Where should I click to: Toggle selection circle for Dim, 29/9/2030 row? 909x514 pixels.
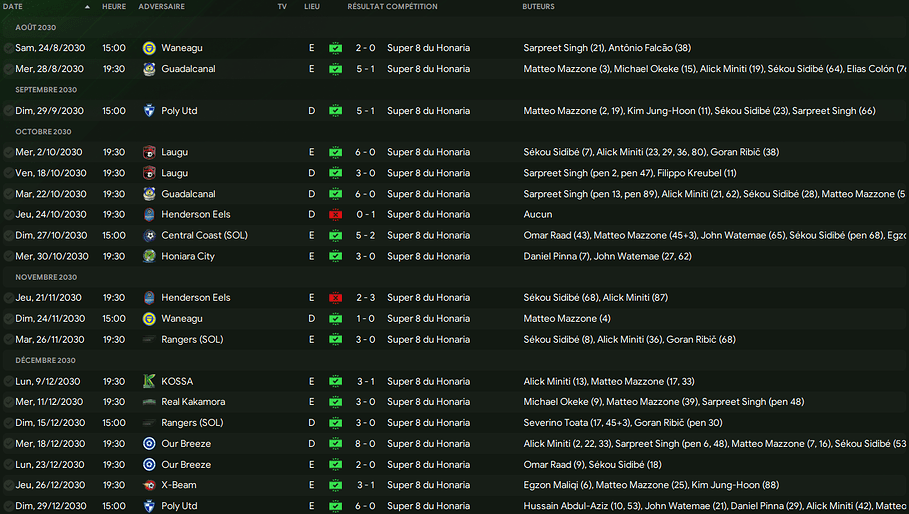coord(9,111)
